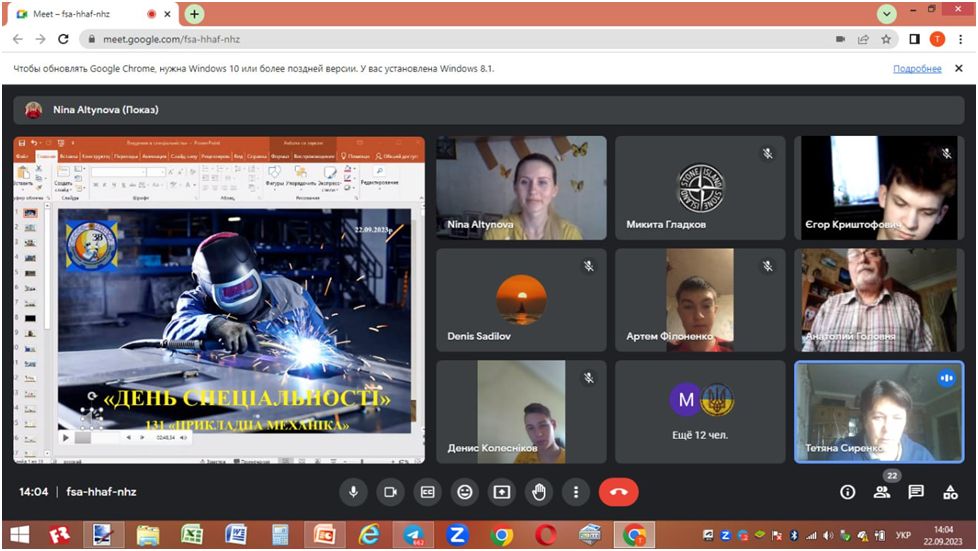Select Тетяна Сиренко video tile
The image size is (978, 551).
879,412
